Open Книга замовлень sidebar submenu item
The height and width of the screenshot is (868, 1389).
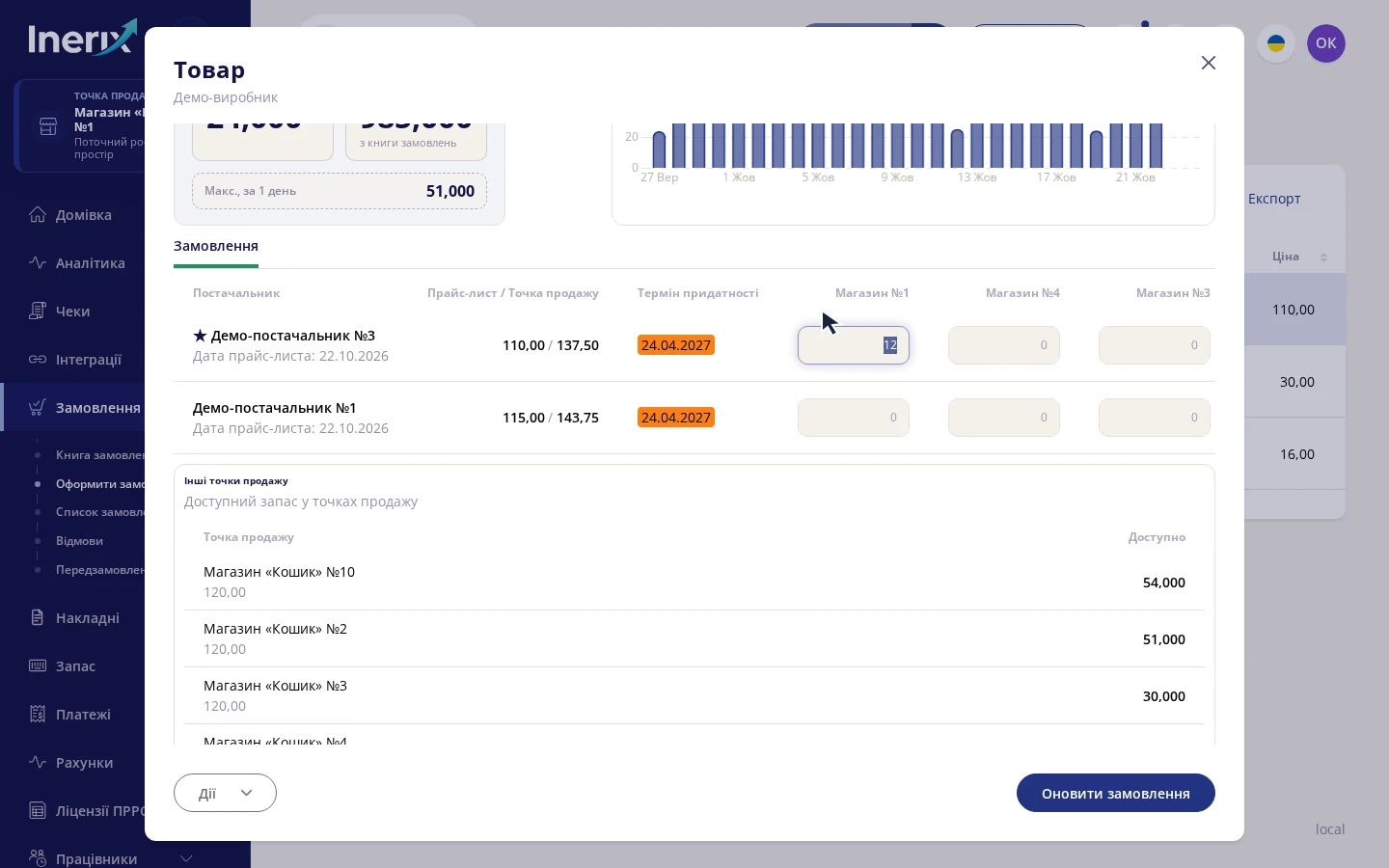point(100,455)
